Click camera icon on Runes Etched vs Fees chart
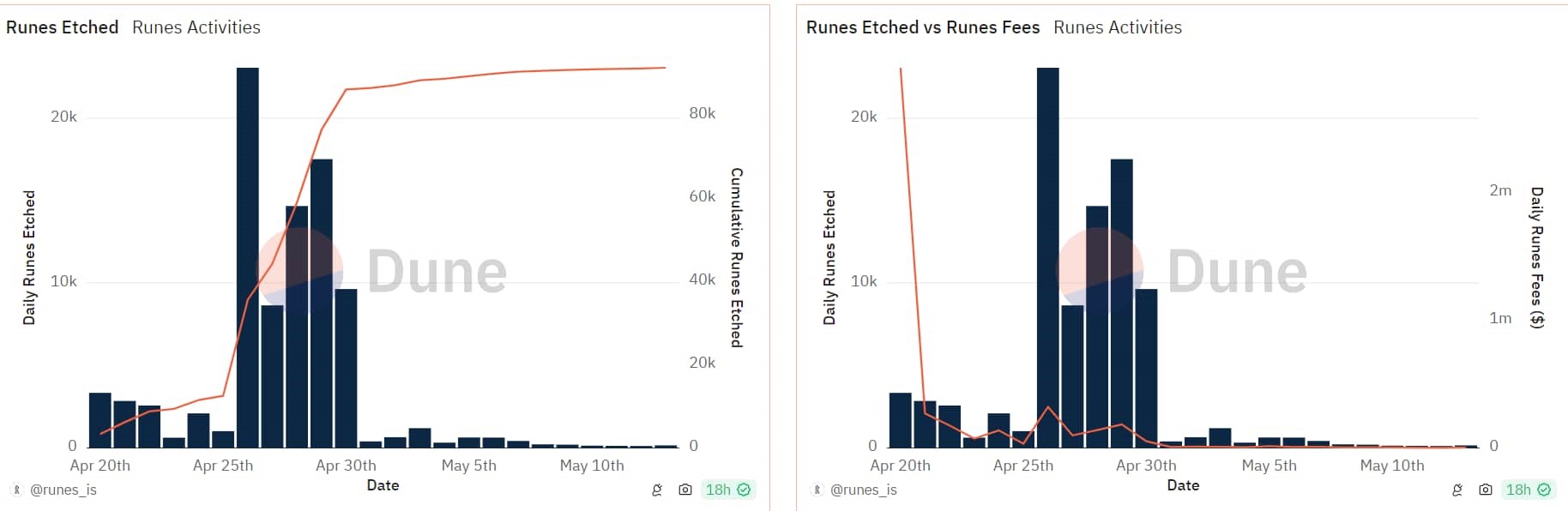 coord(1485,490)
